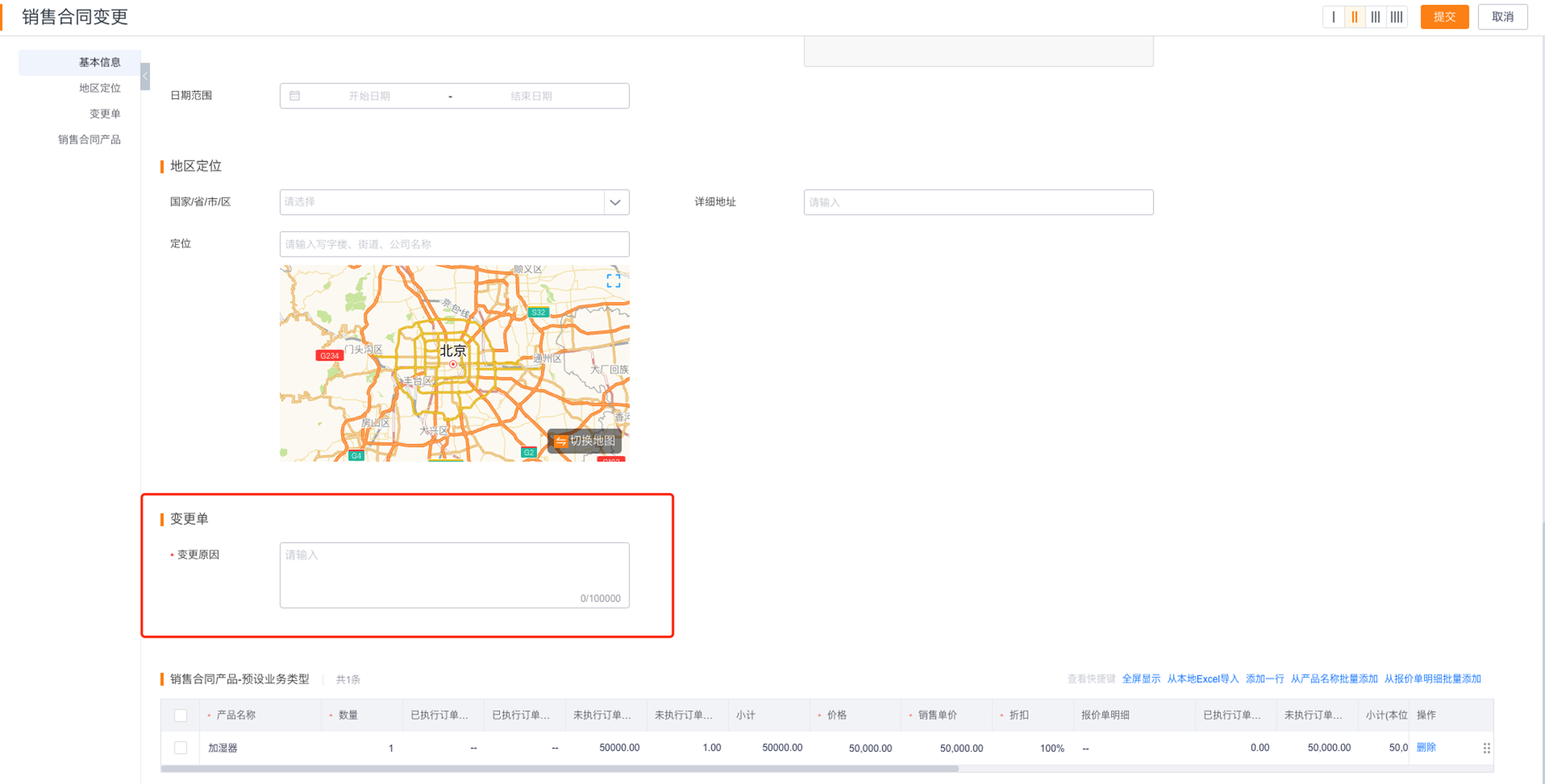Switch to single-column layout icon
Viewport: 1545px width, 784px height.
click(1333, 17)
